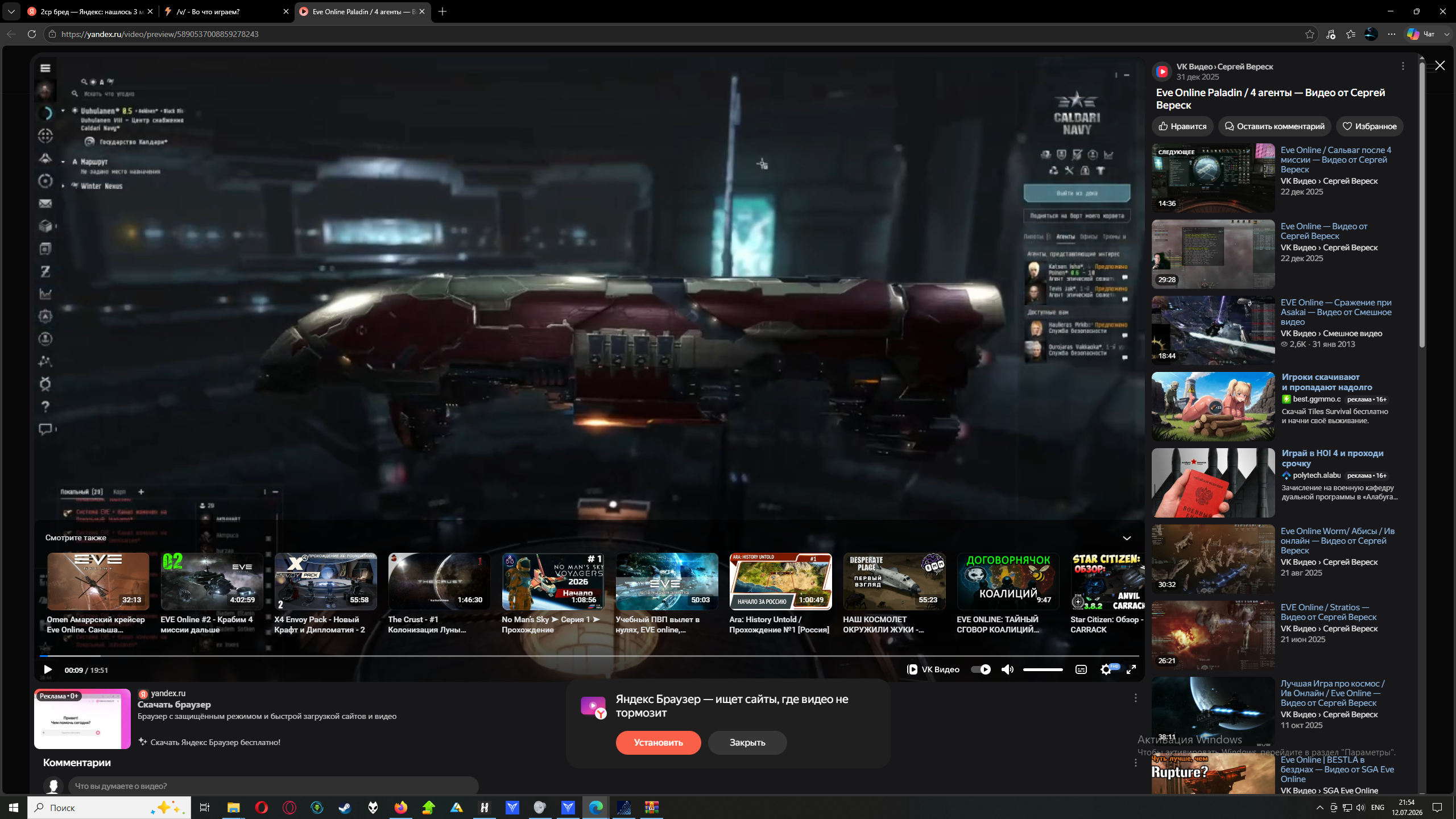Open the Copilot Чат button
This screenshot has height=819, width=1456.
1420,34
